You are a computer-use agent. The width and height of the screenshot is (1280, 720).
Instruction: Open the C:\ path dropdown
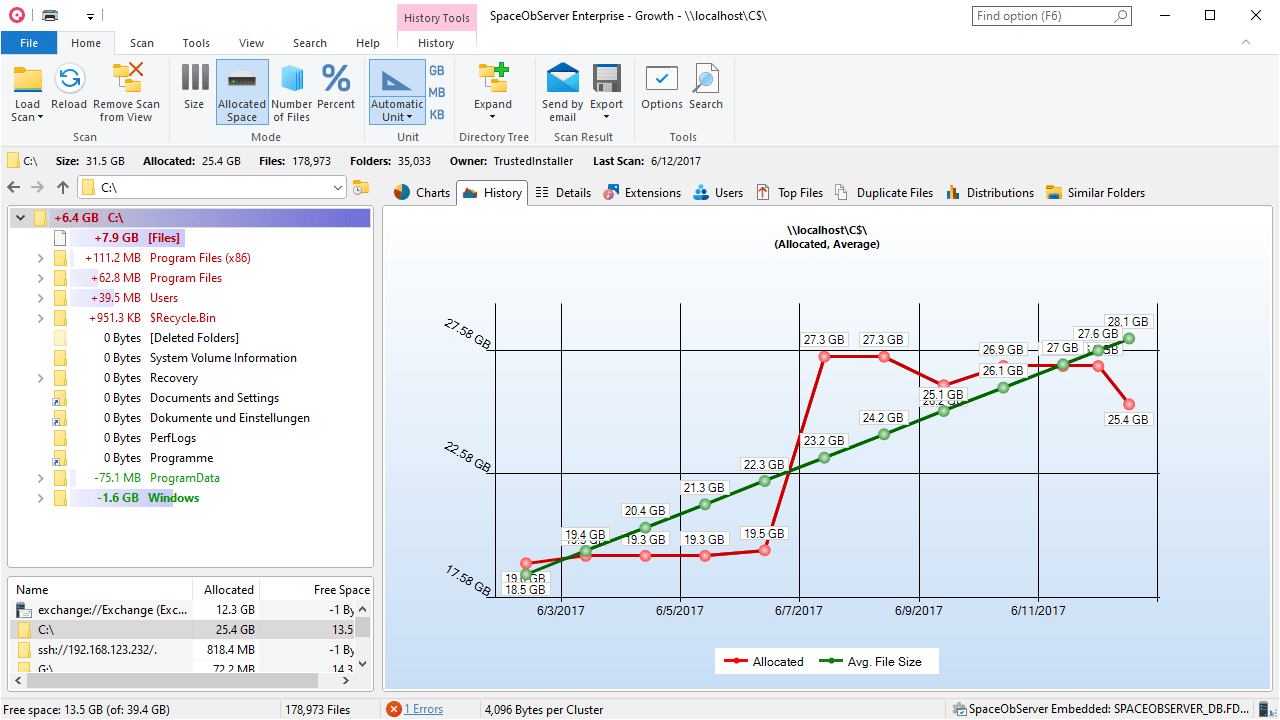[337, 188]
